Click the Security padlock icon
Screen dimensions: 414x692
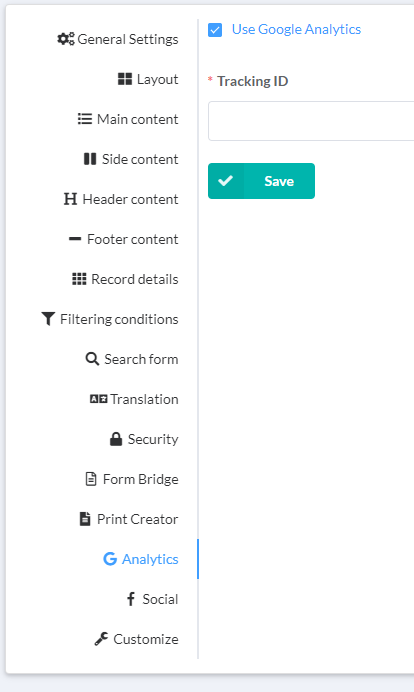pos(116,439)
